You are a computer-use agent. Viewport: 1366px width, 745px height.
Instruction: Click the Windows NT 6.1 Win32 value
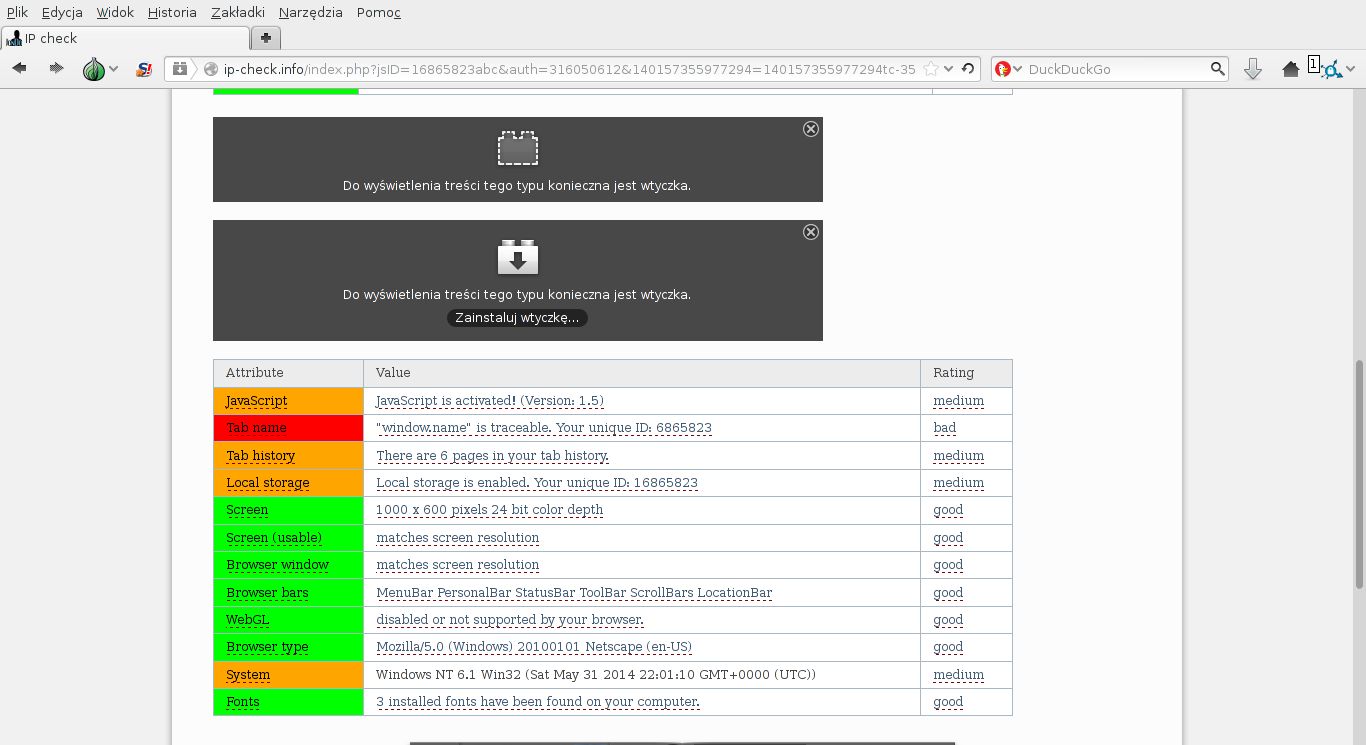click(x=596, y=675)
